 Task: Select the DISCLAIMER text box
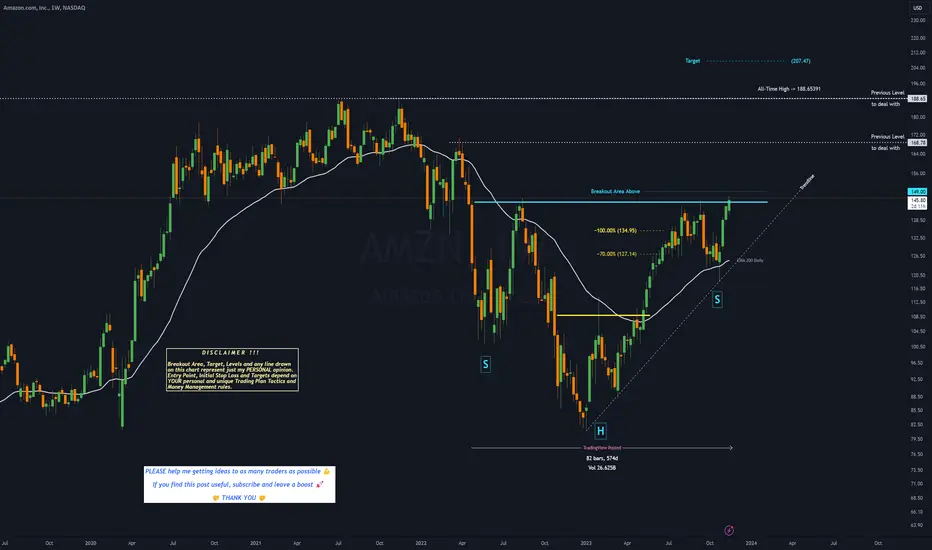click(x=232, y=370)
